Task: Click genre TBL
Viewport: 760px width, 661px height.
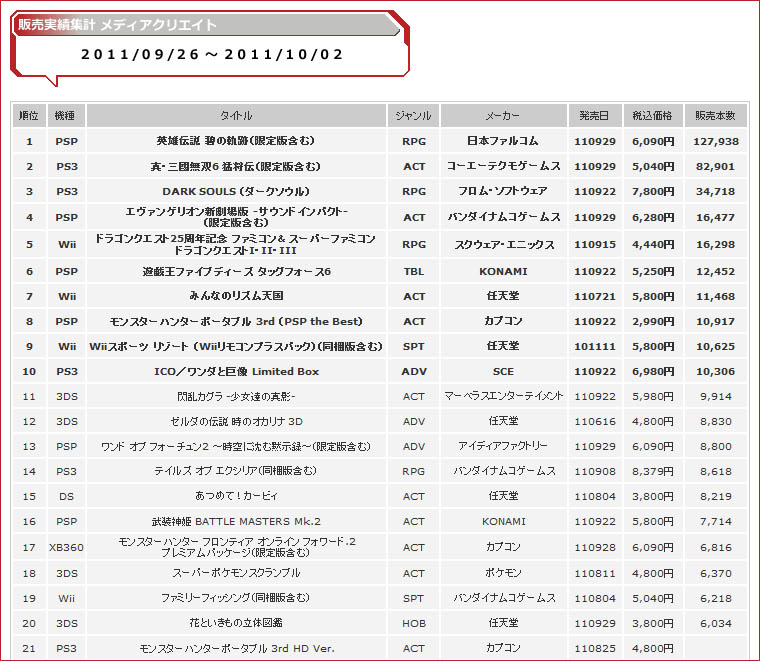Action: (413, 272)
